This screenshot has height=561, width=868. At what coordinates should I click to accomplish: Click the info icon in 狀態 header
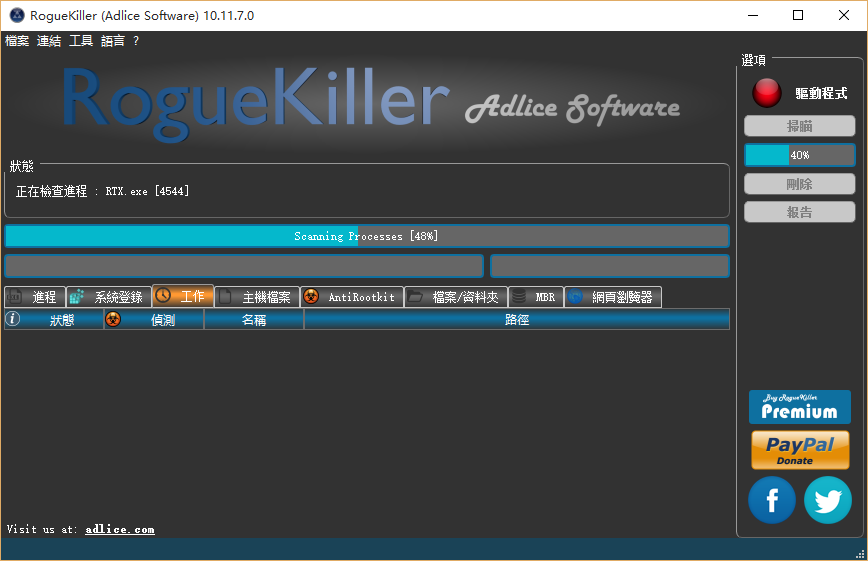tap(13, 318)
